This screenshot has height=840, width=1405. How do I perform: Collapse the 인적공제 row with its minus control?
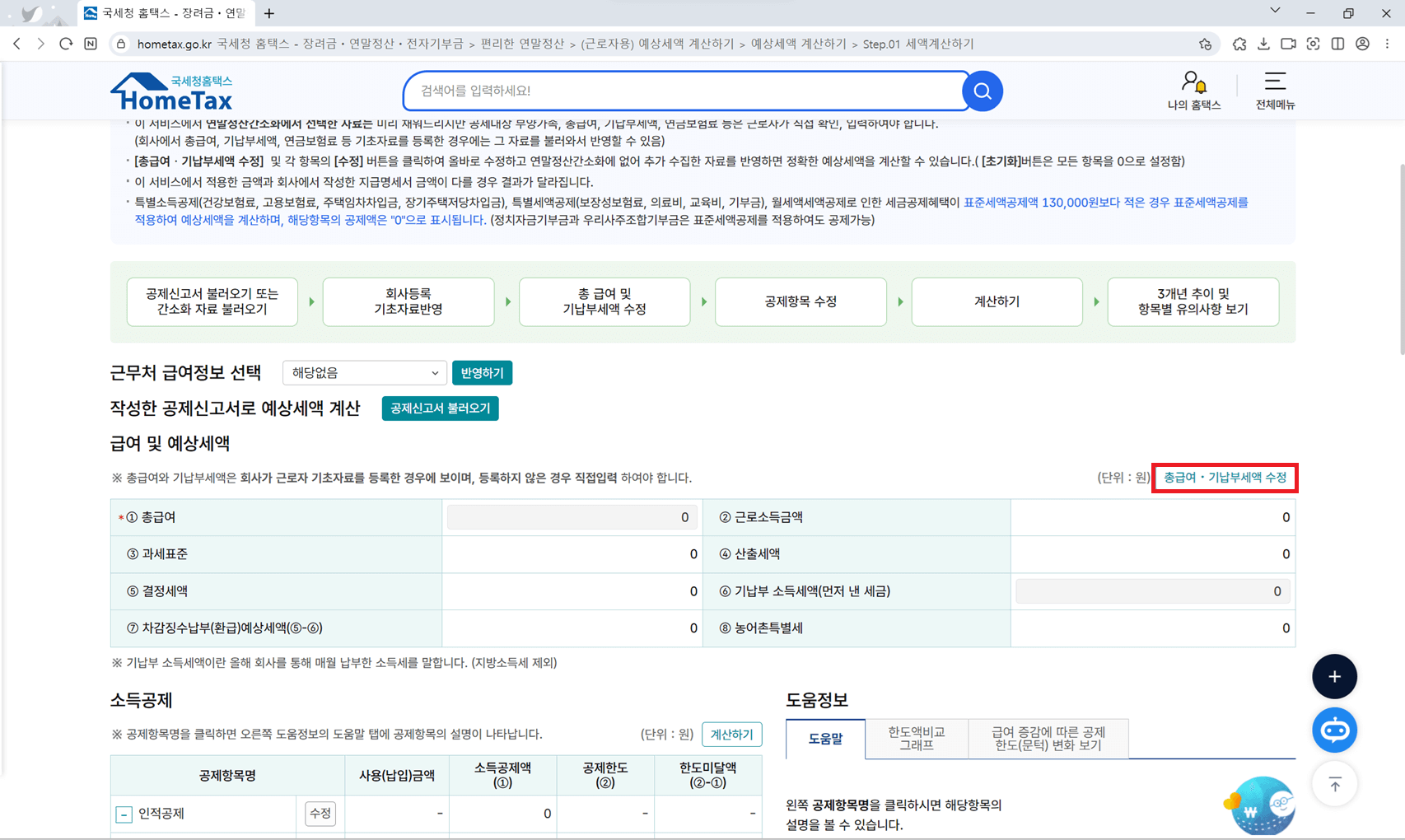click(124, 814)
